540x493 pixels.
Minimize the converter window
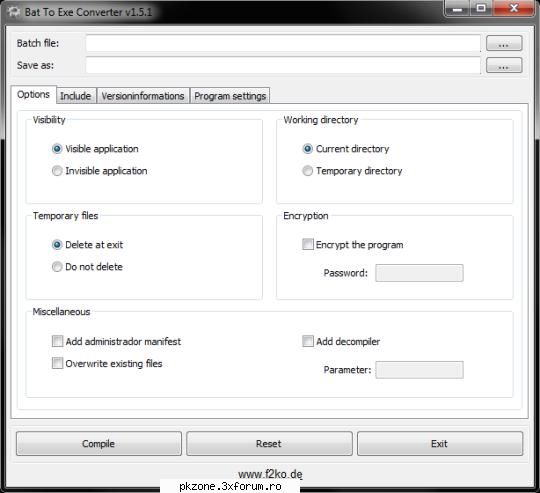(457, 8)
